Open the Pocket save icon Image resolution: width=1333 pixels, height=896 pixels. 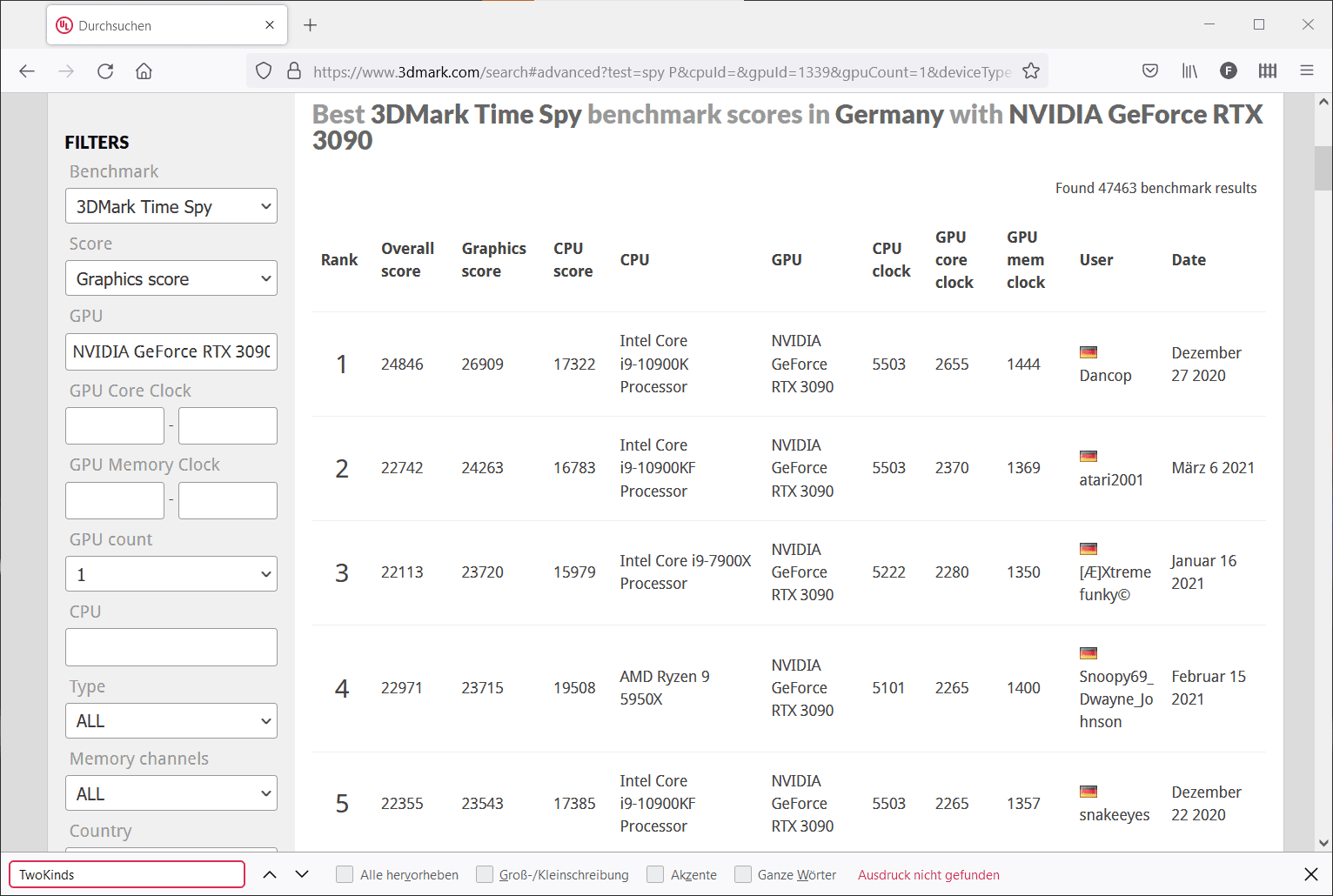point(1150,71)
